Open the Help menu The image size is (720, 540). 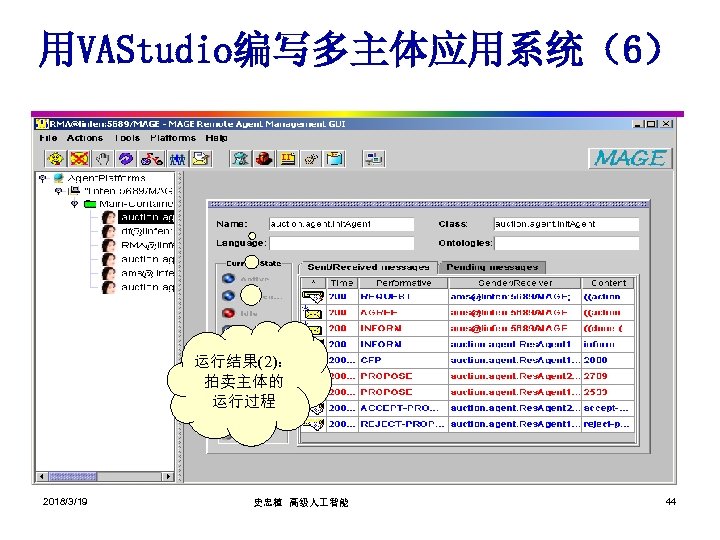[217, 138]
